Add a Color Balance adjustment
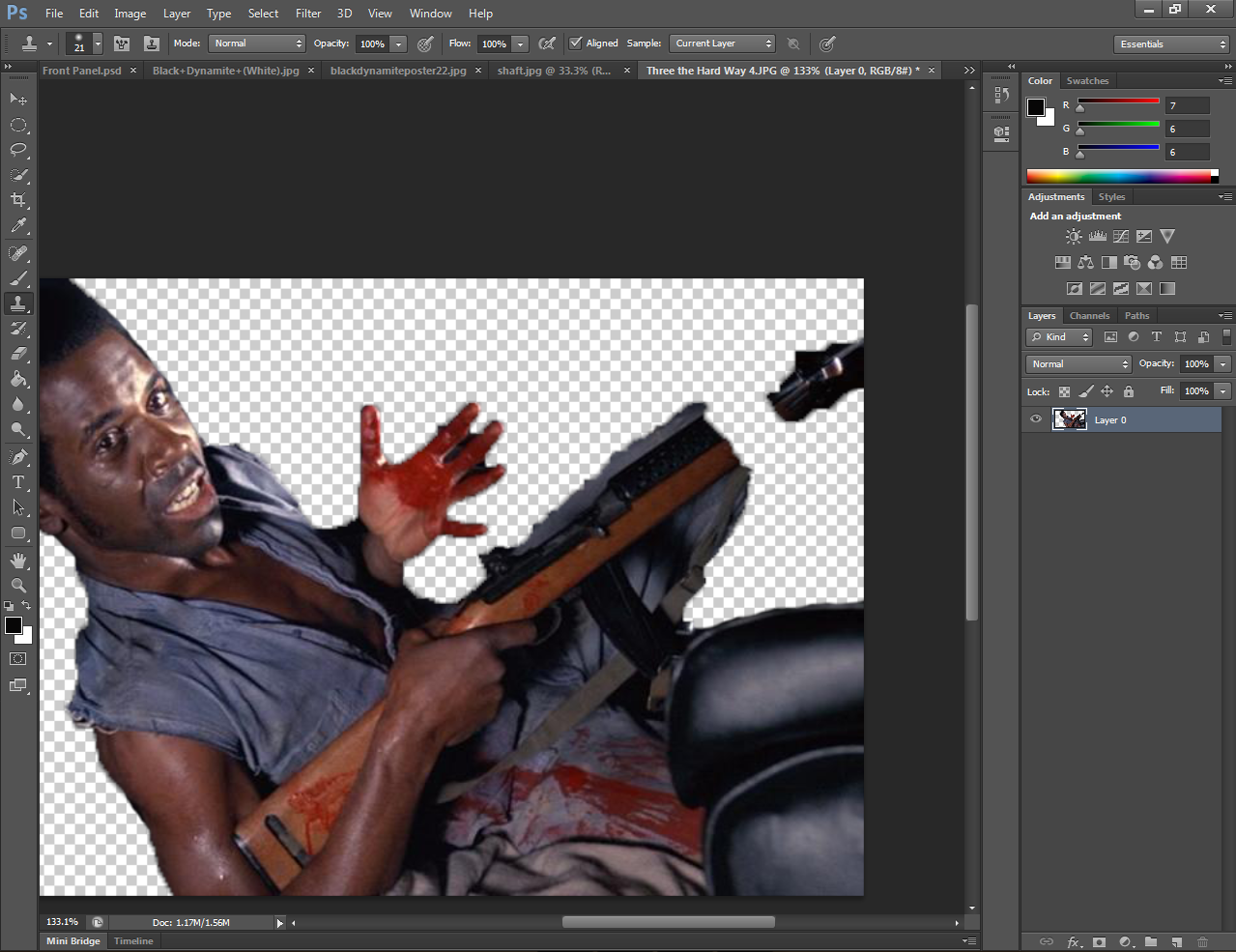This screenshot has width=1236, height=952. pyautogui.click(x=1085, y=262)
